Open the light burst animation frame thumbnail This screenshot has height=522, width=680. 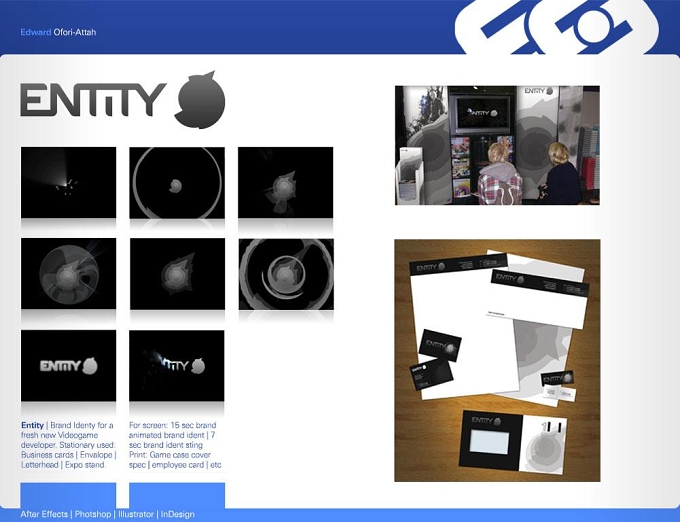[69, 183]
